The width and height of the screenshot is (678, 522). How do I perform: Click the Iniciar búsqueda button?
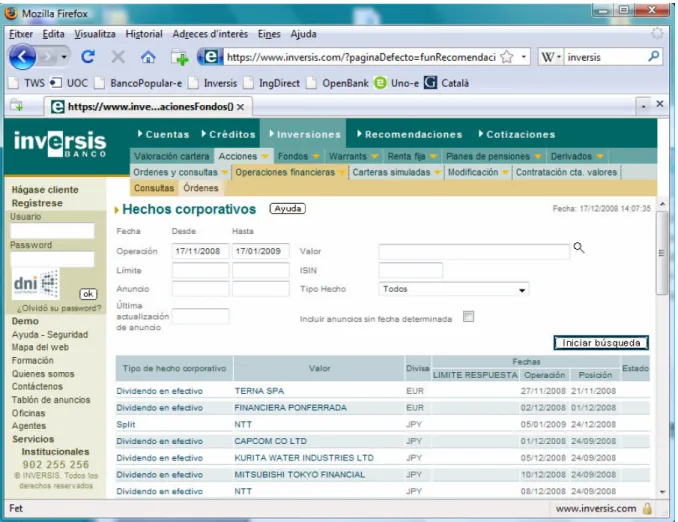(x=601, y=343)
